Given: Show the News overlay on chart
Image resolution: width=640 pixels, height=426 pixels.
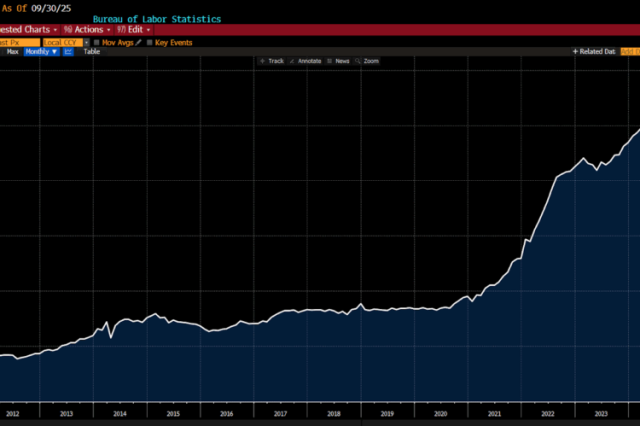Looking at the screenshot, I should 337,61.
